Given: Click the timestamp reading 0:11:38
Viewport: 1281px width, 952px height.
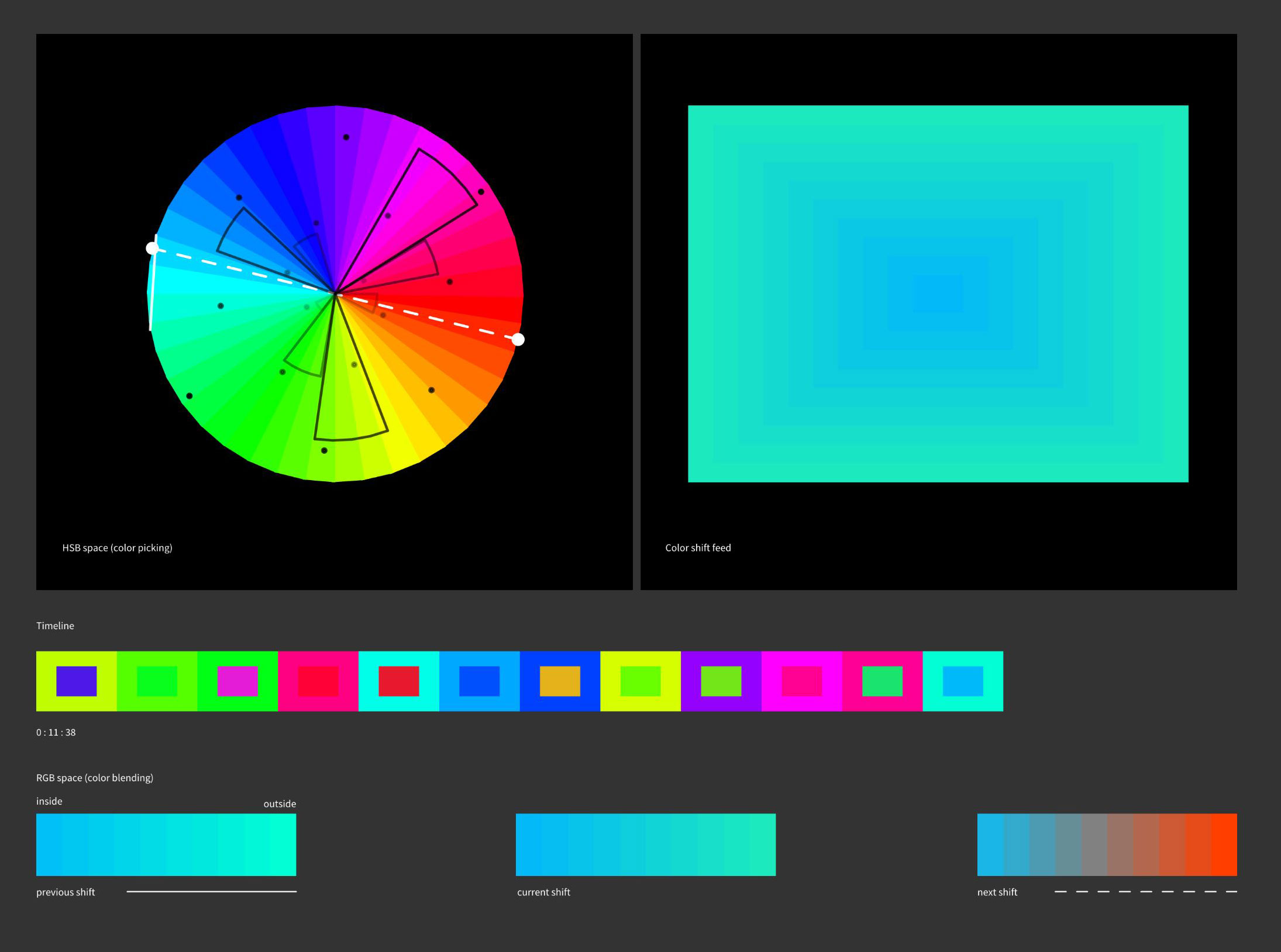Looking at the screenshot, I should tap(56, 732).
